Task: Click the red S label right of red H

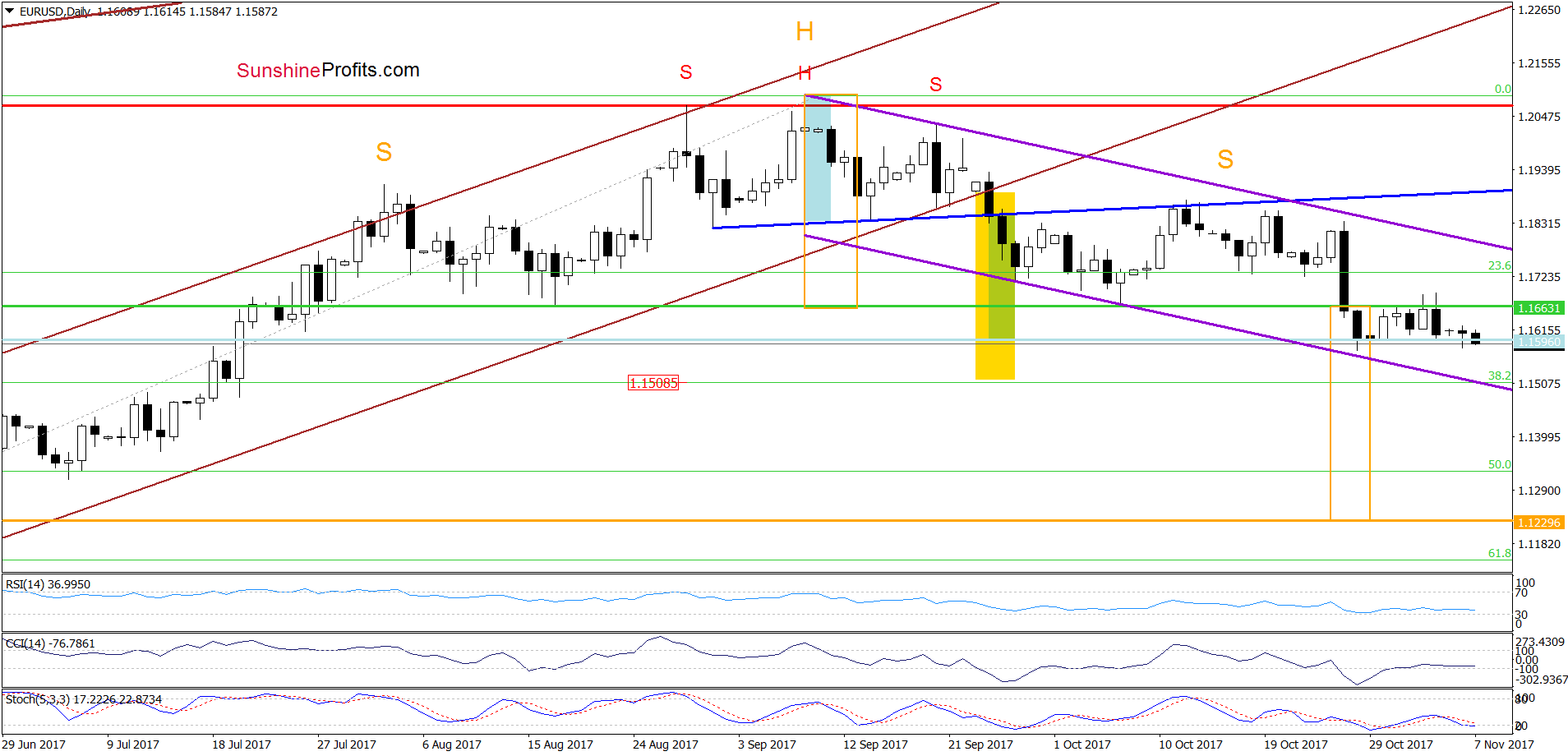Action: point(936,85)
